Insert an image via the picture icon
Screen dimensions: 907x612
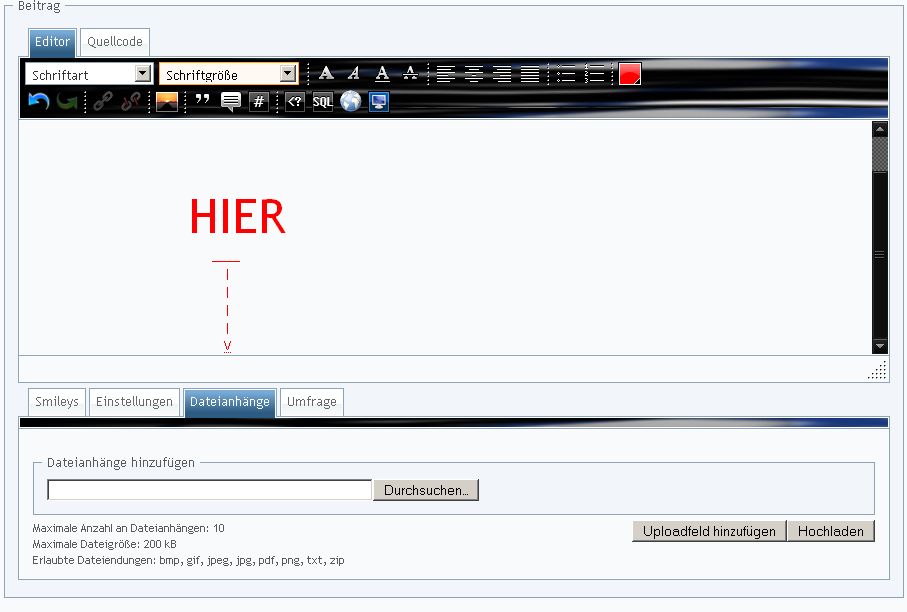(167, 101)
